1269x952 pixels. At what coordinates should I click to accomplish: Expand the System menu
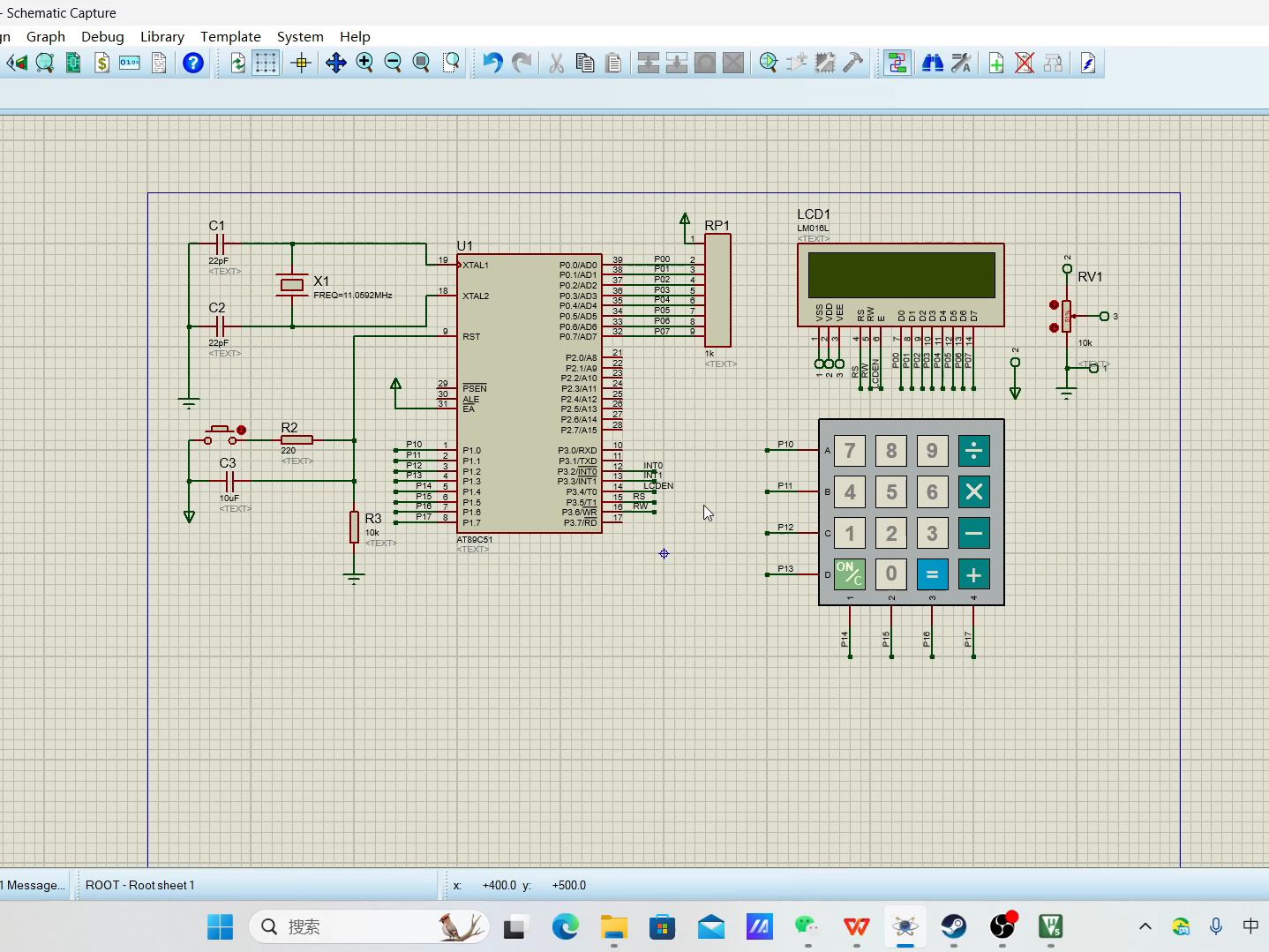(300, 36)
